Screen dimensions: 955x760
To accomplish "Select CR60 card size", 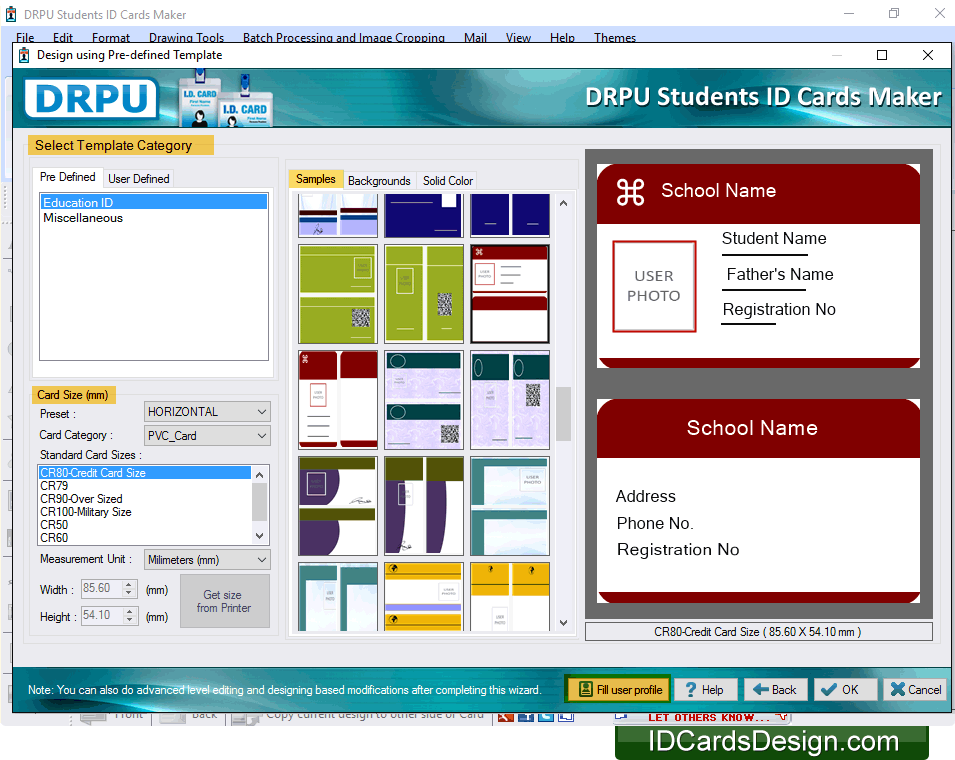I will coord(145,538).
